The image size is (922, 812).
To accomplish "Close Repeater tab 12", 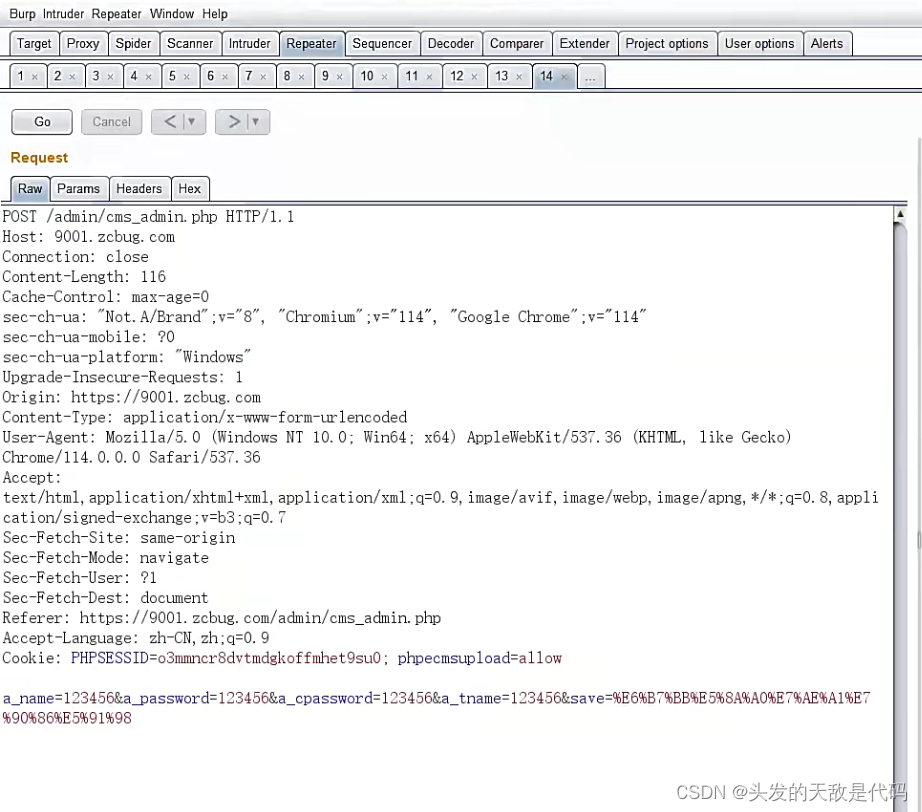I will 474,76.
